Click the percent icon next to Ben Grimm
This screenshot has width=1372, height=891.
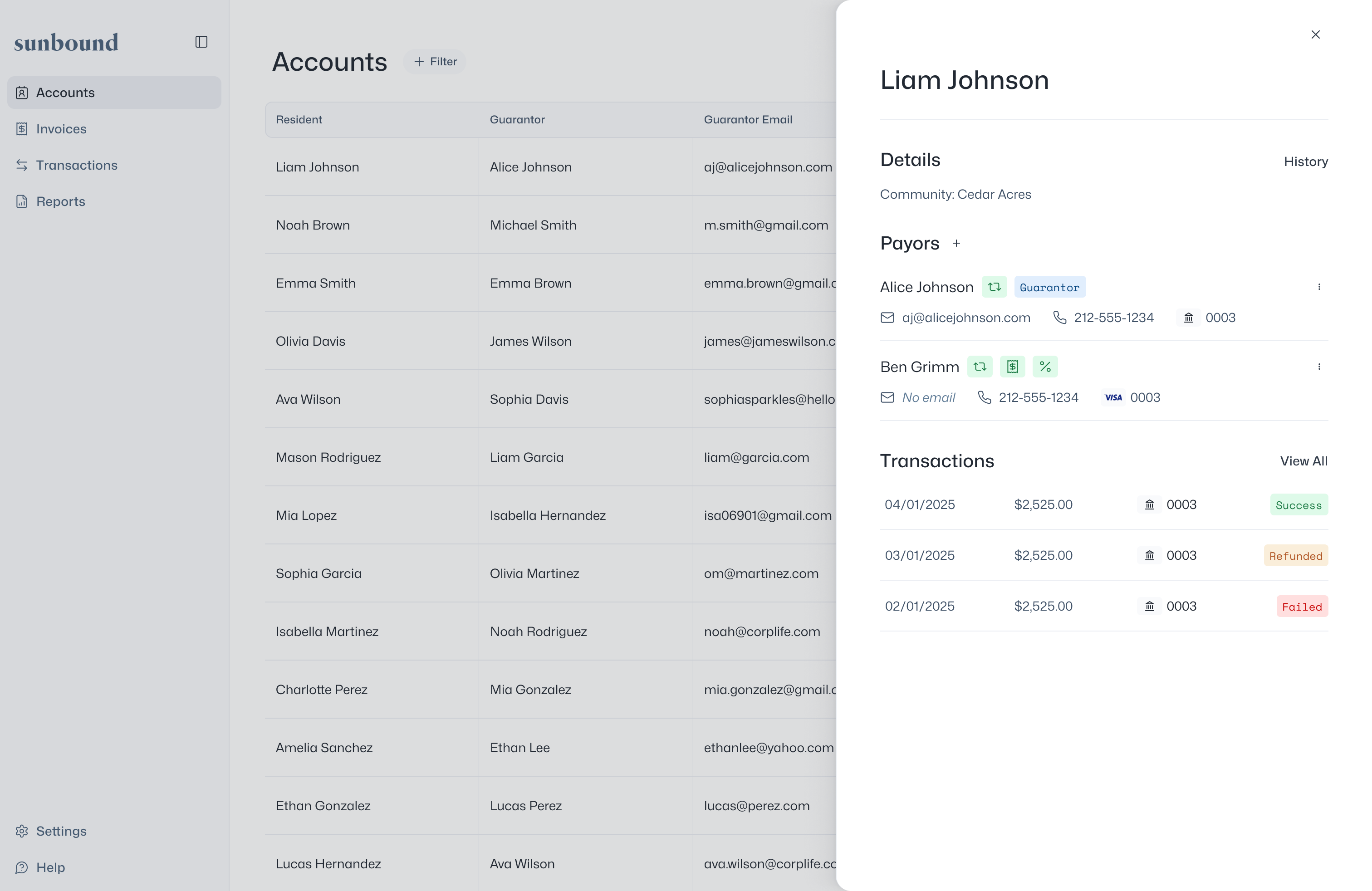[x=1045, y=366]
